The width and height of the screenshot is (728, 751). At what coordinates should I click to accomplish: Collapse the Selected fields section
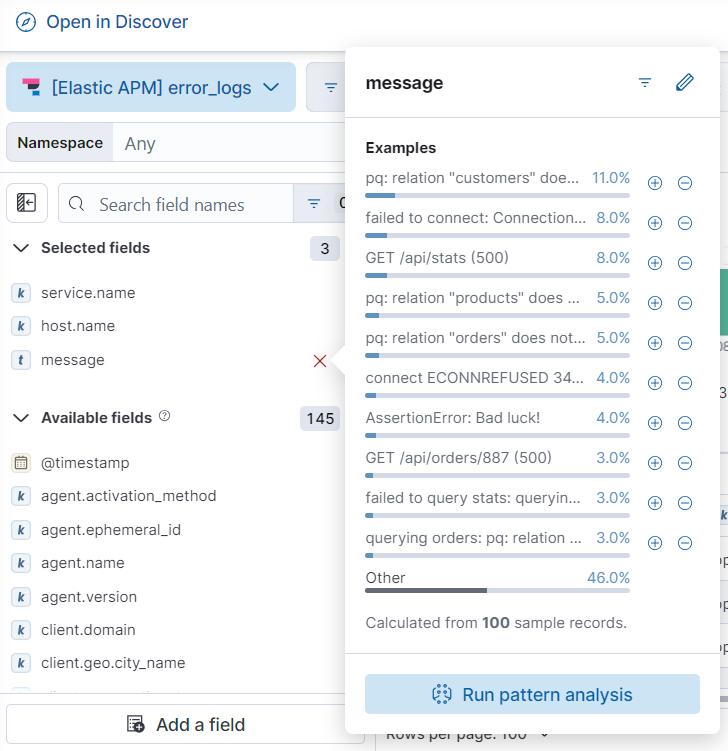click(22, 248)
